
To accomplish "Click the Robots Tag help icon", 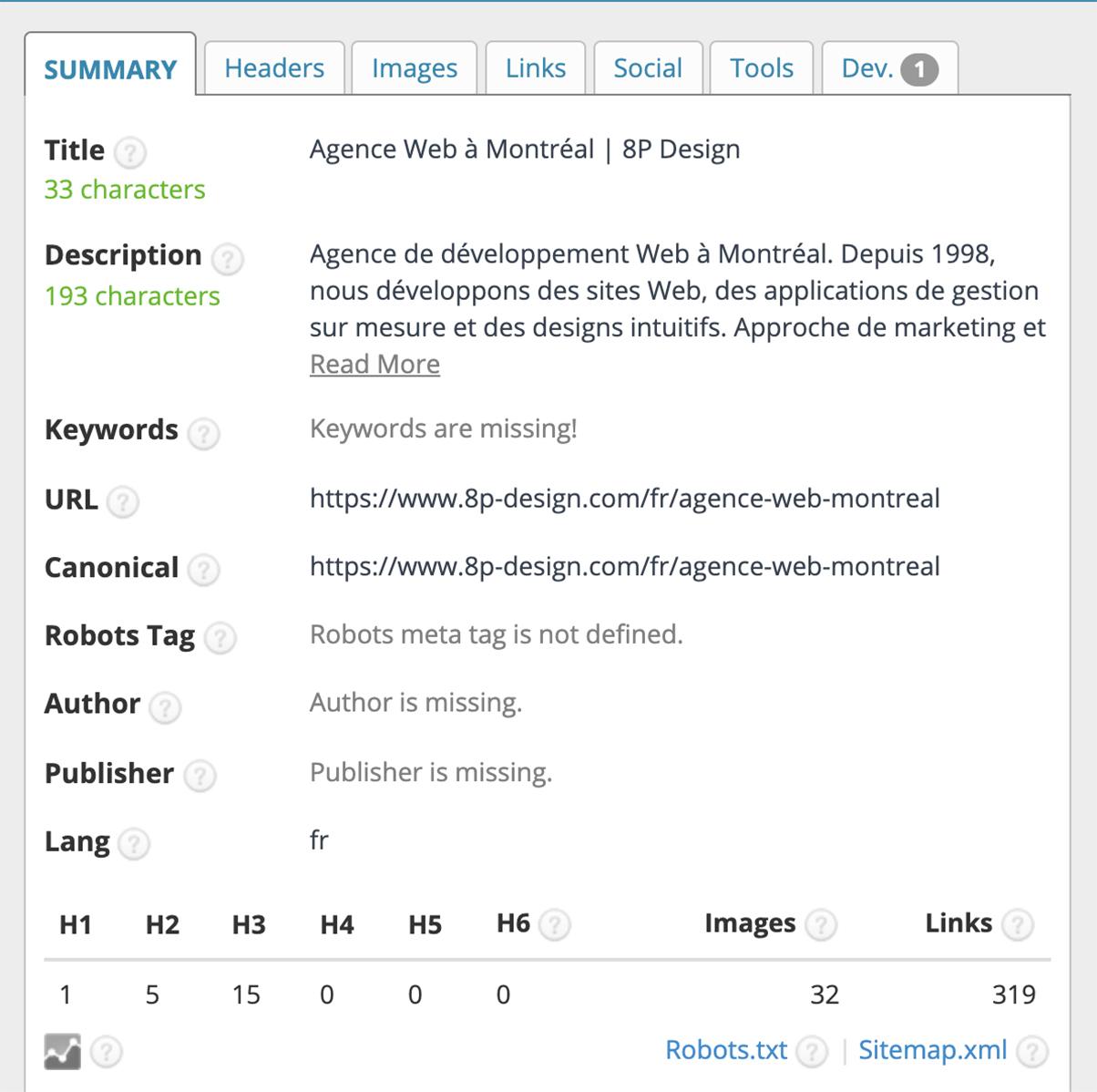I will point(220,638).
